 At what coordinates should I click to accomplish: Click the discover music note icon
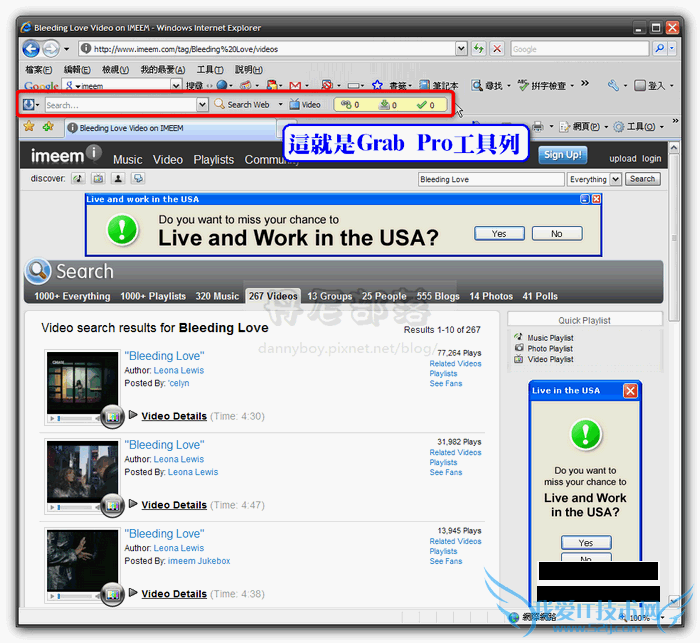78,179
